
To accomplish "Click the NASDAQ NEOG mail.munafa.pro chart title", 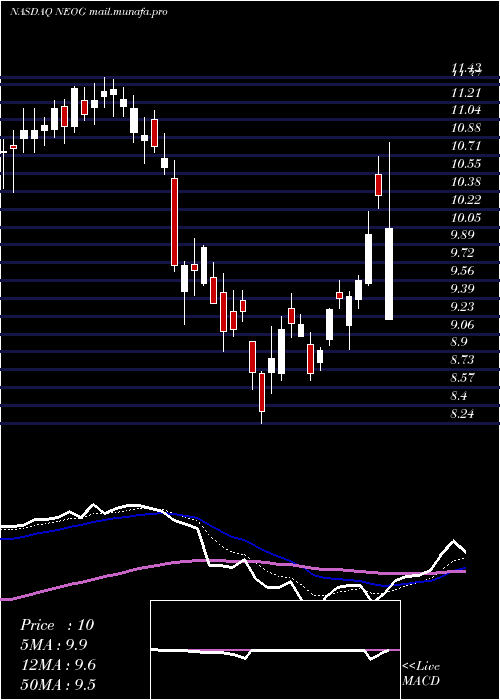I will [89, 12].
